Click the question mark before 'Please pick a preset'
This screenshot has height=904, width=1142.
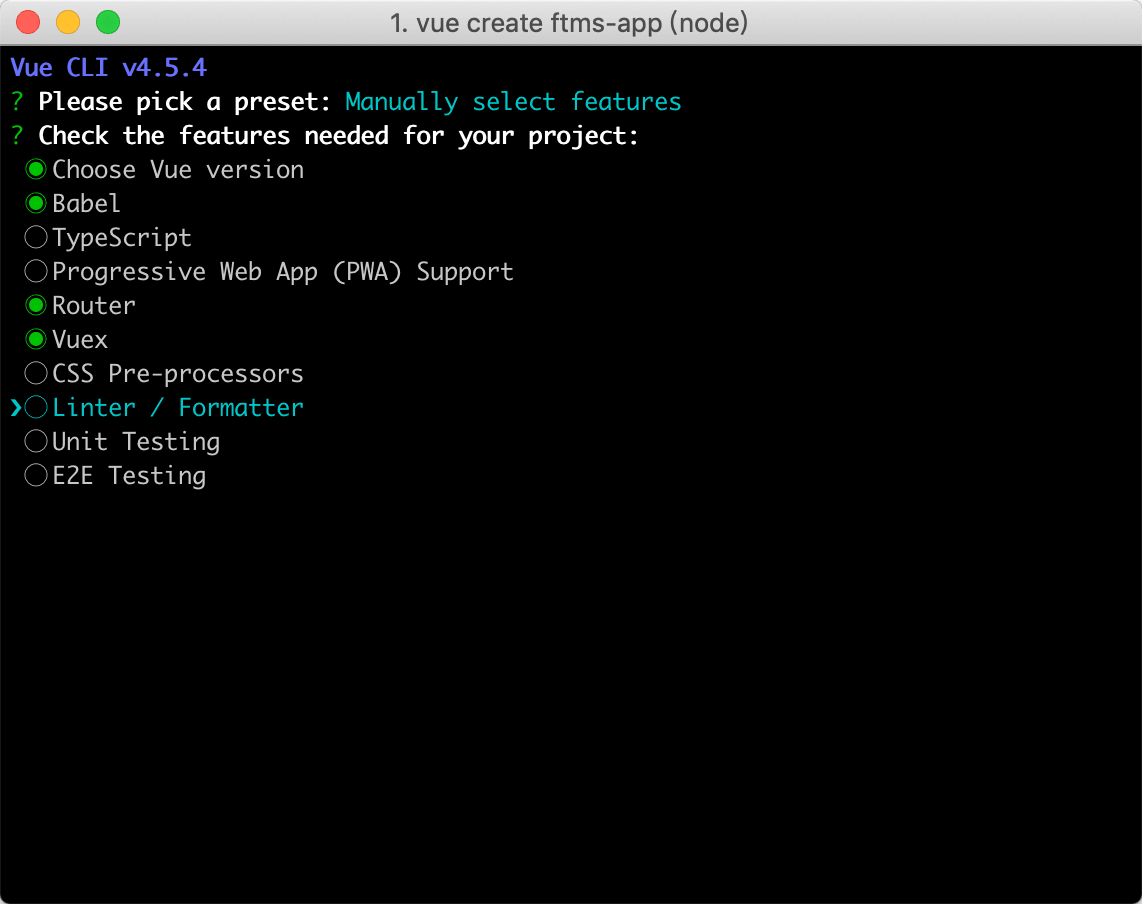pyautogui.click(x=17, y=102)
